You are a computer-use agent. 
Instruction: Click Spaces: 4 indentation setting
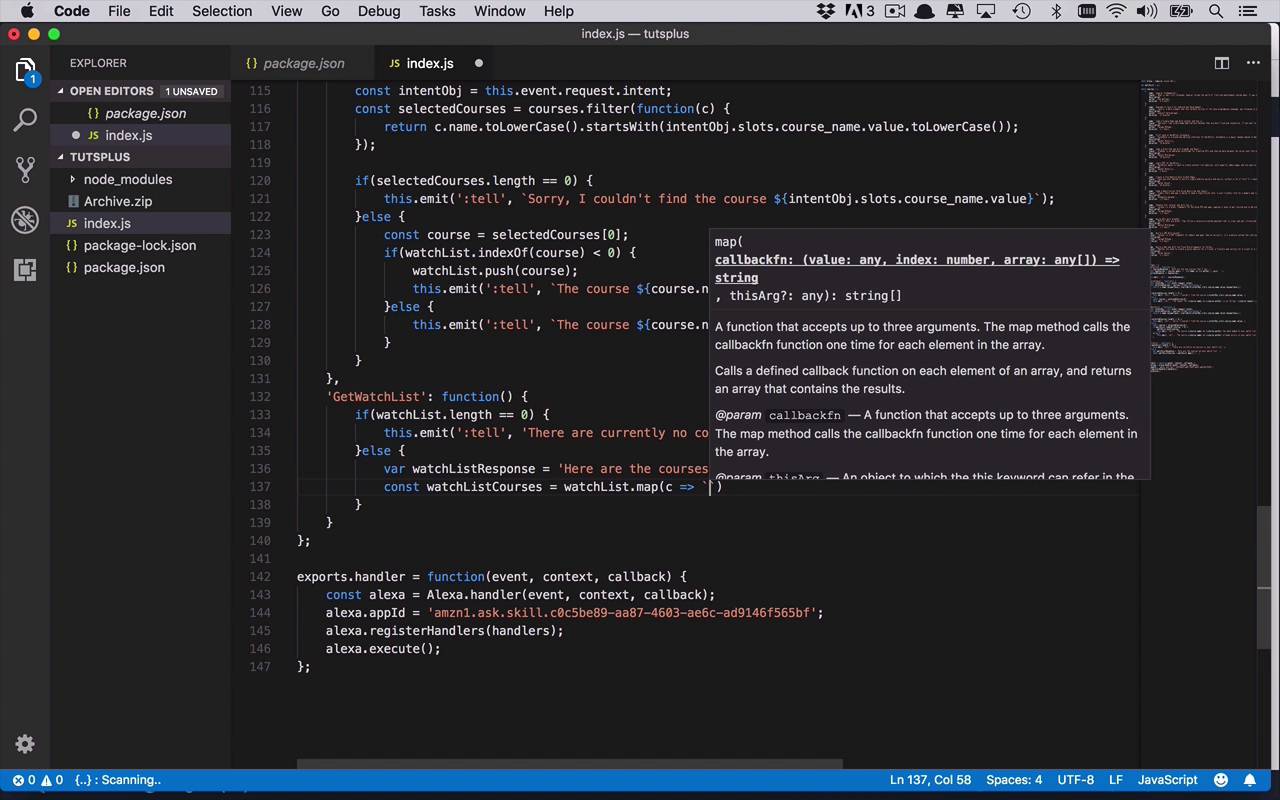(1014, 780)
